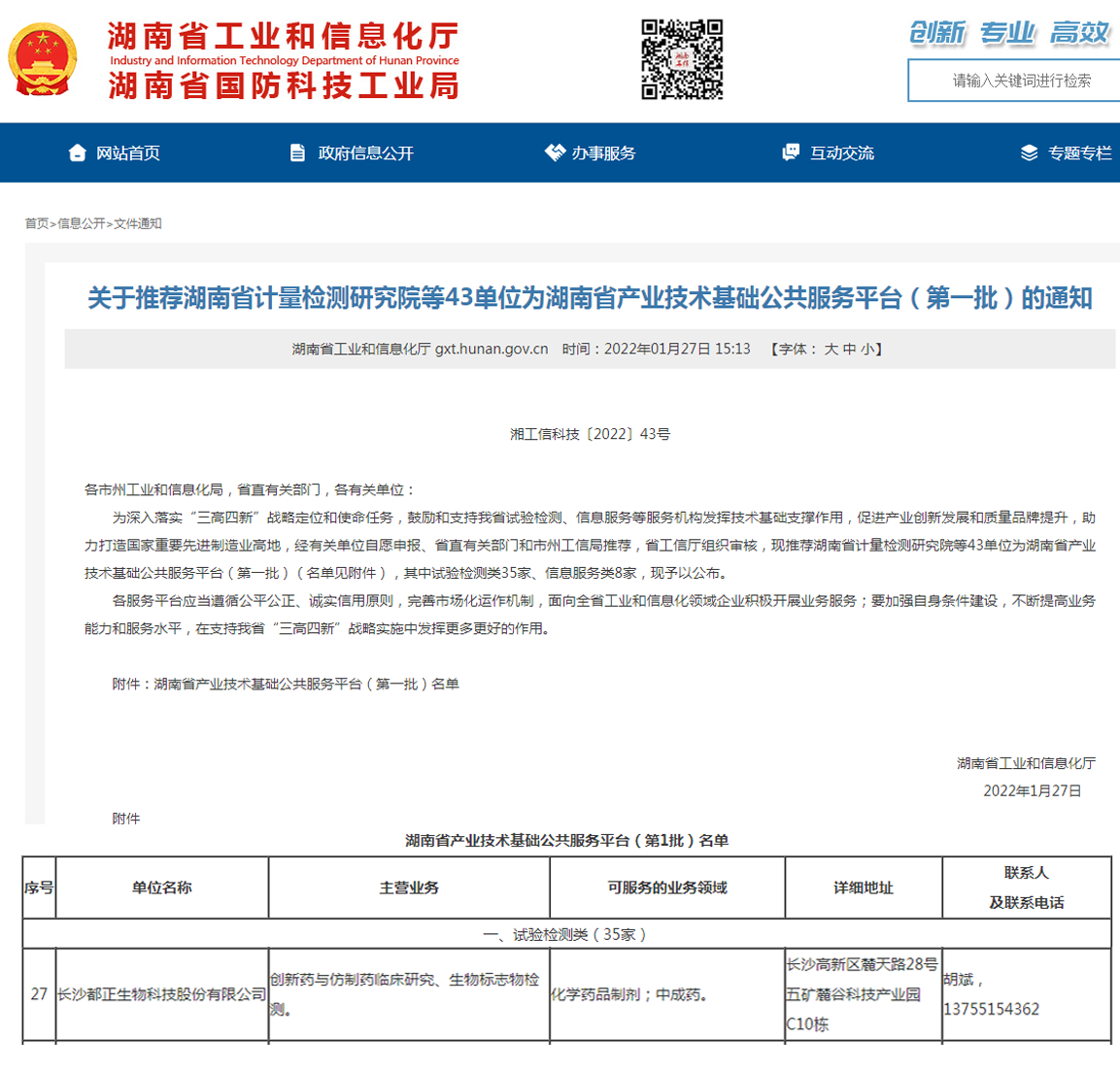Go to 首页 in the breadcrumb

tap(37, 223)
